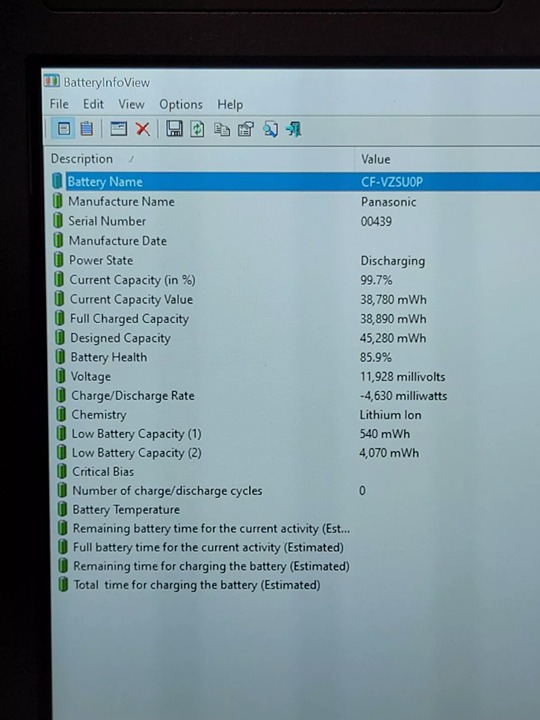540x720 pixels.
Task: Click the Show Battery Information toolbar icon
Action: pyautogui.click(x=64, y=129)
